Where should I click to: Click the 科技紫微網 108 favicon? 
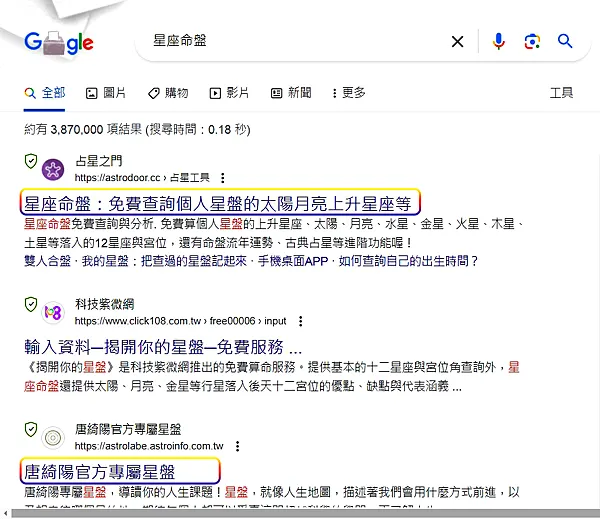click(53, 313)
